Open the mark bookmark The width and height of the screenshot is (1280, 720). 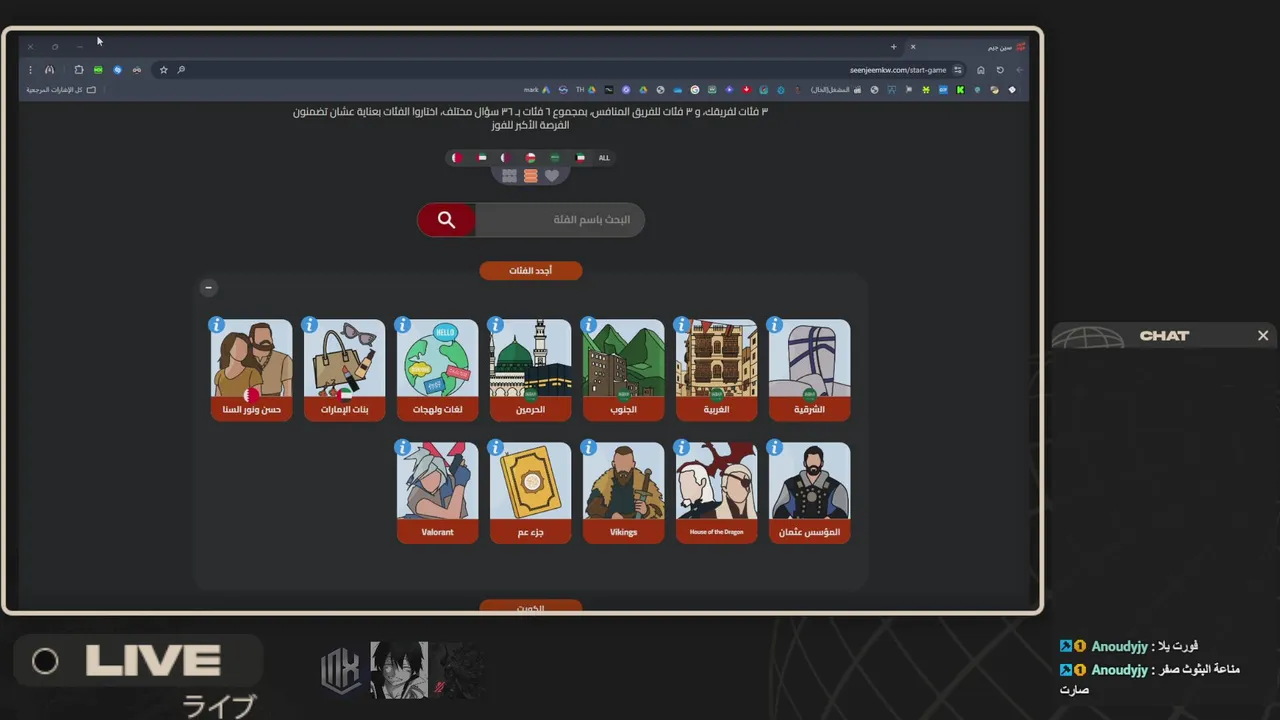point(537,90)
